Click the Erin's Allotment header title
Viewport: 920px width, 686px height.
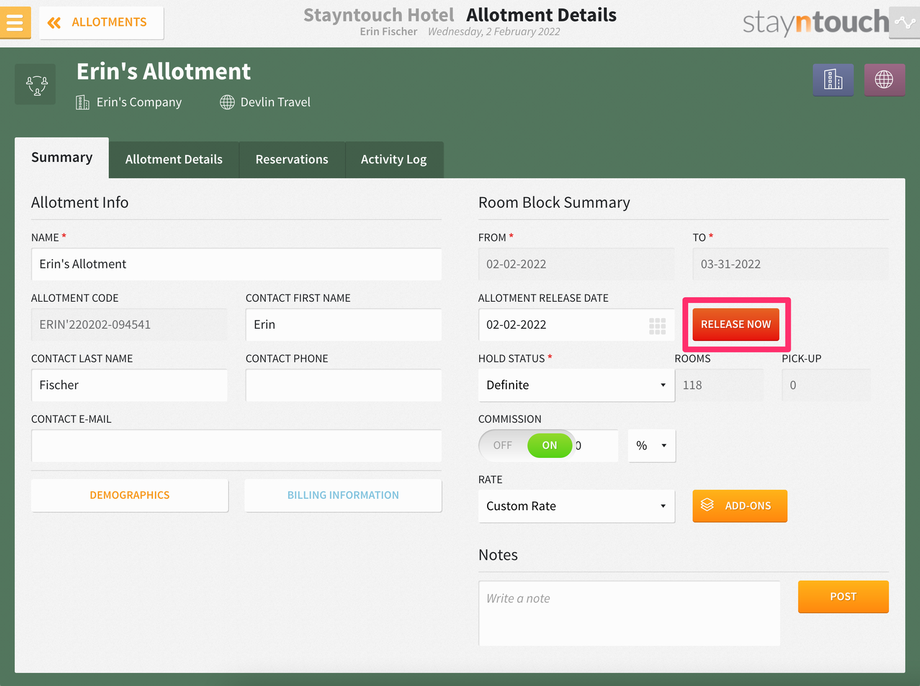pos(163,72)
